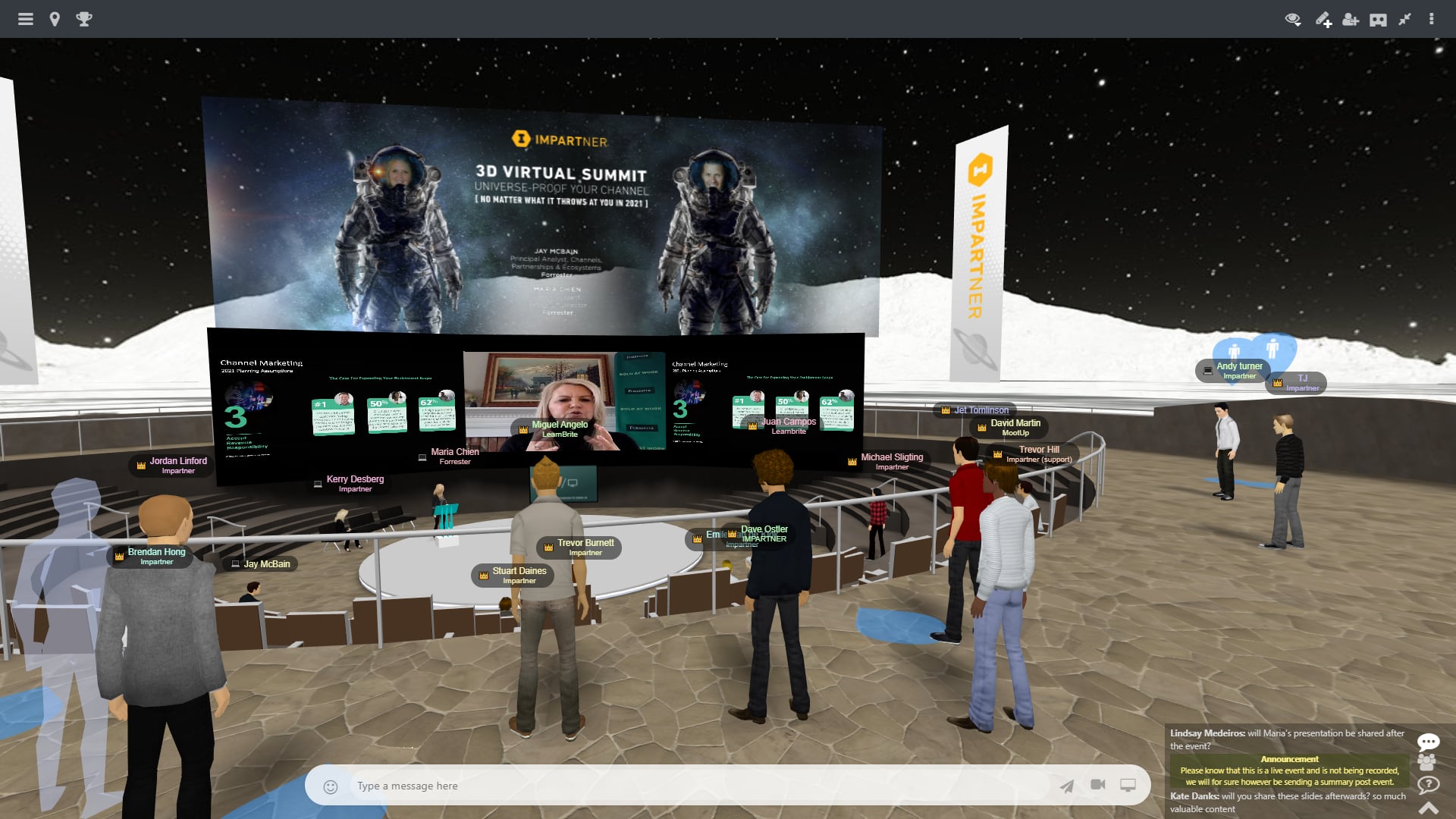
Task: Open the trophy achievements icon
Action: click(x=84, y=19)
